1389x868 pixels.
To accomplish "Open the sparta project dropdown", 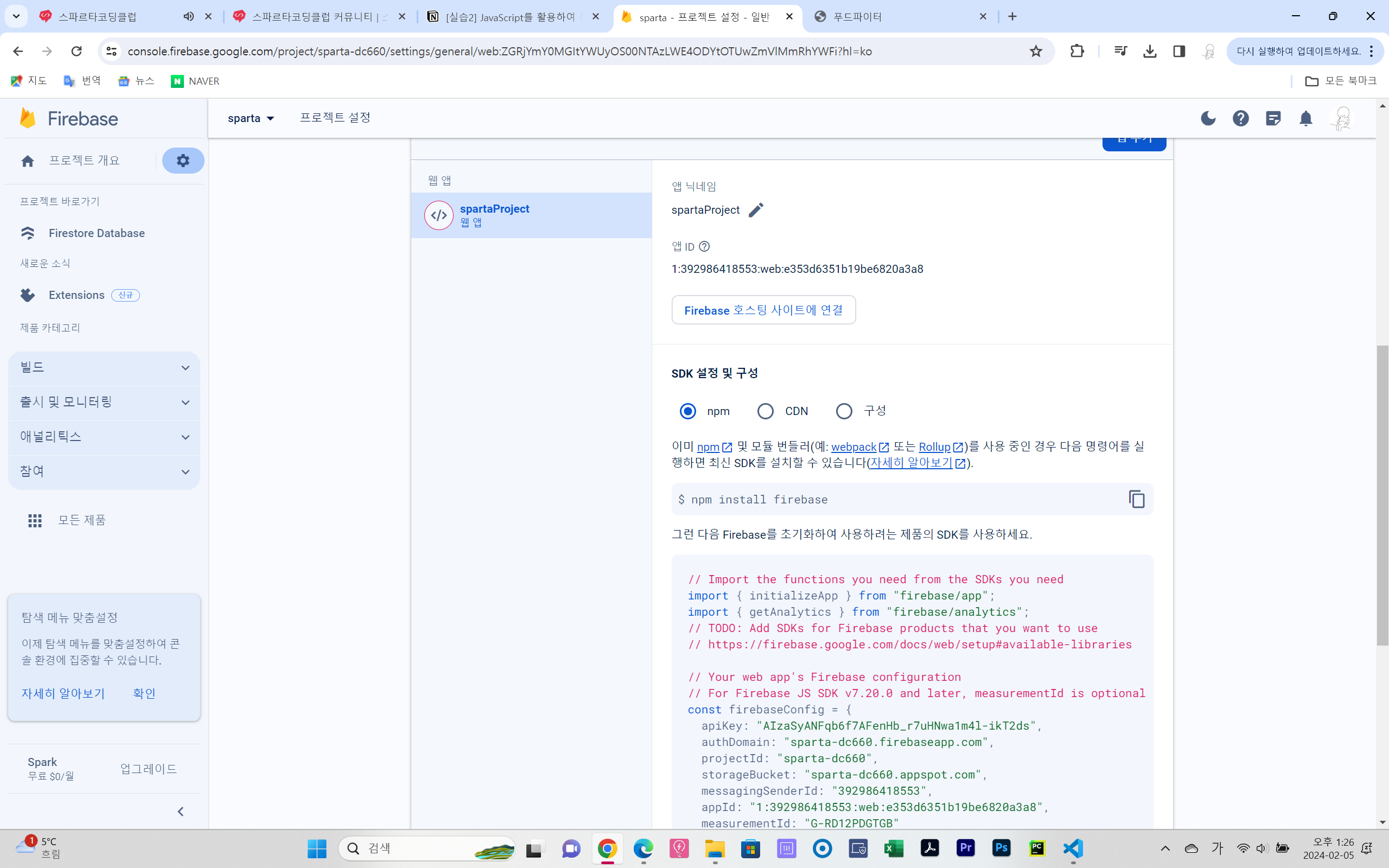I will (251, 118).
